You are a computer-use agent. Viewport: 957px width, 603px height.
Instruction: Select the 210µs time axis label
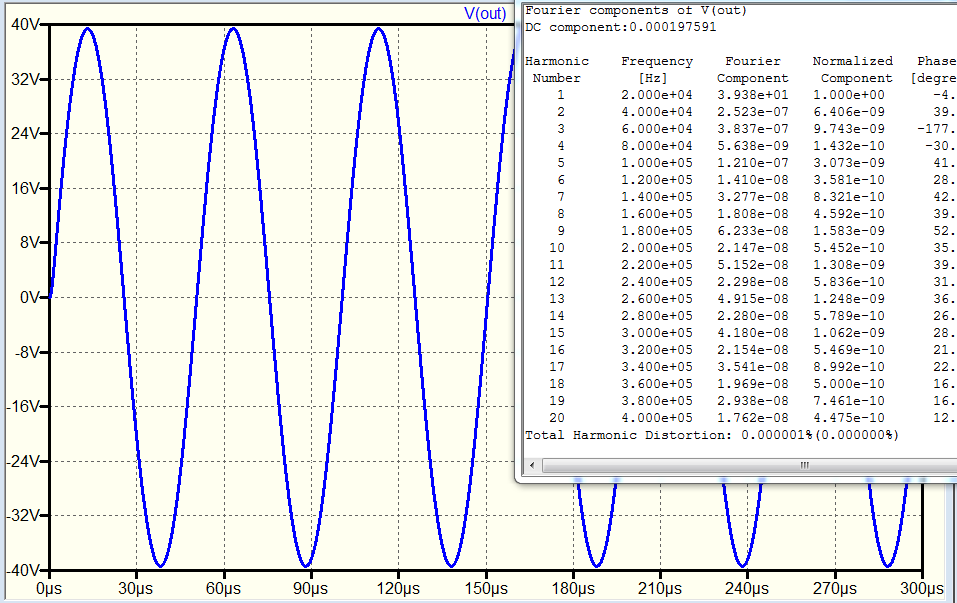point(660,589)
